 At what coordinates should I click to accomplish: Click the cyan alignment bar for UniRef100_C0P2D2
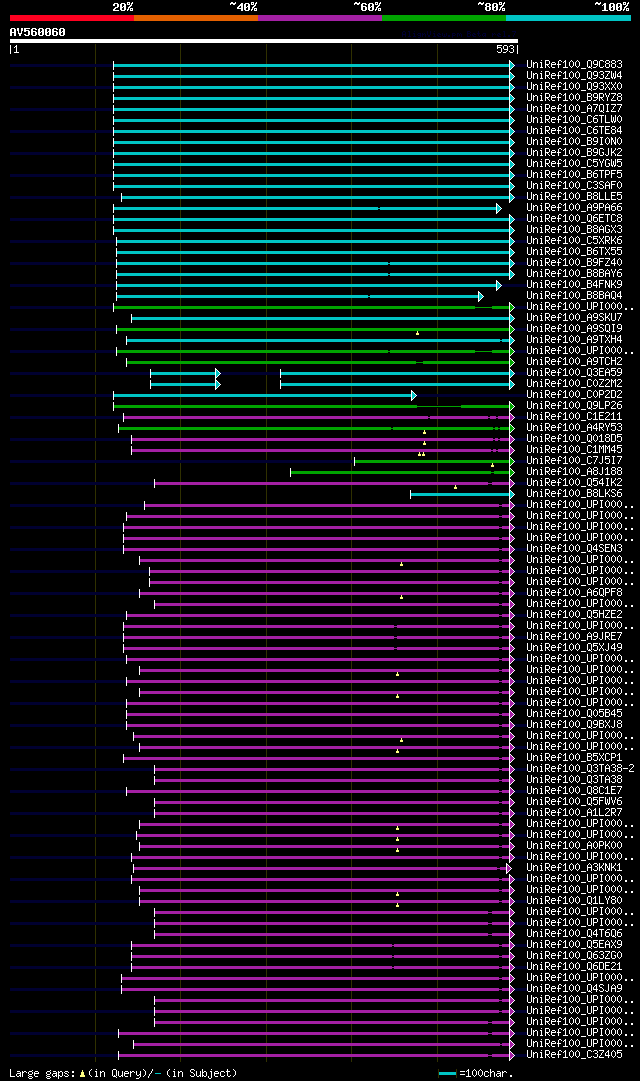tap(265, 396)
